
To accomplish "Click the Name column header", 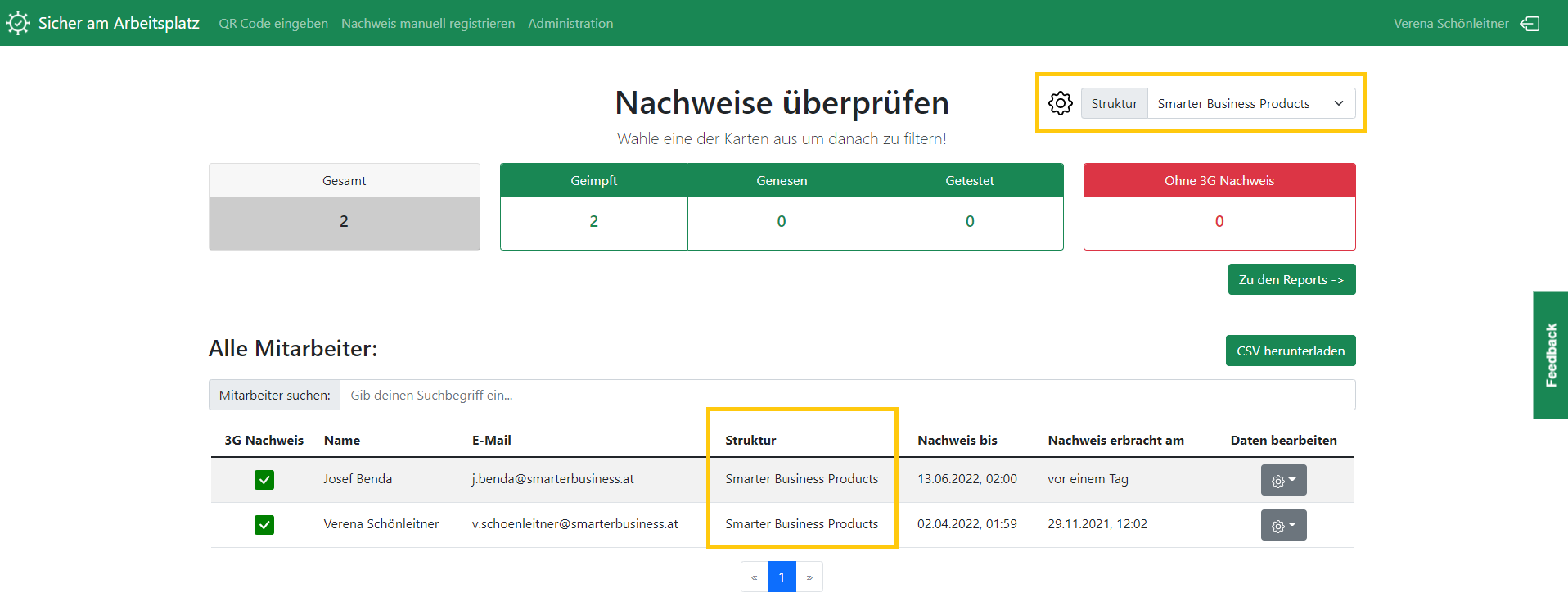I will point(342,441).
